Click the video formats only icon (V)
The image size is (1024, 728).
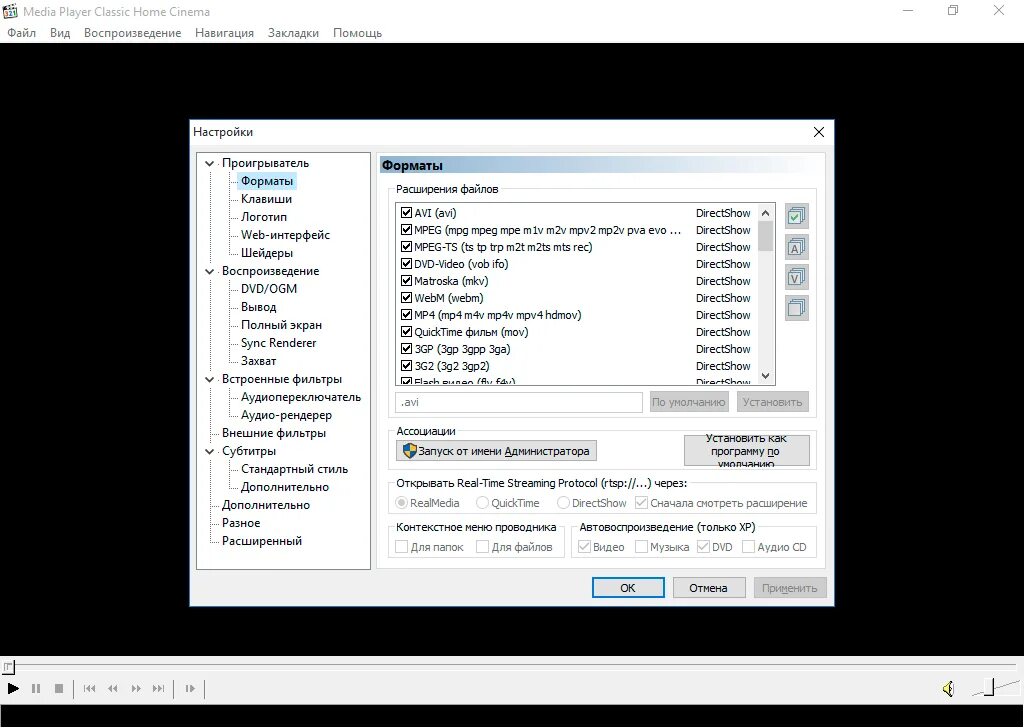pos(796,277)
